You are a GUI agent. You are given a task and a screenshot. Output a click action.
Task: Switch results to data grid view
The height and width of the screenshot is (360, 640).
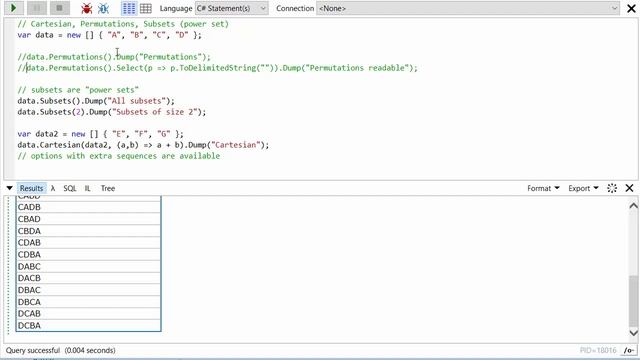pyautogui.click(x=146, y=8)
